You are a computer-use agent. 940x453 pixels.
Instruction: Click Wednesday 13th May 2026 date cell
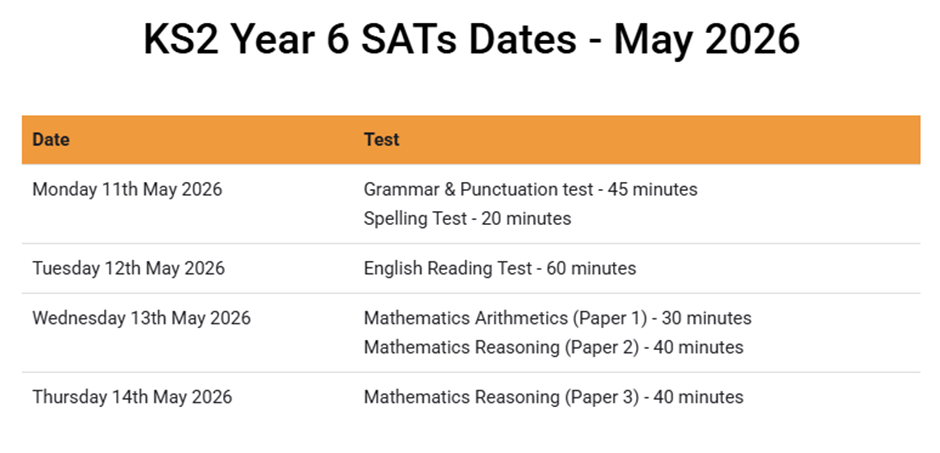(141, 318)
